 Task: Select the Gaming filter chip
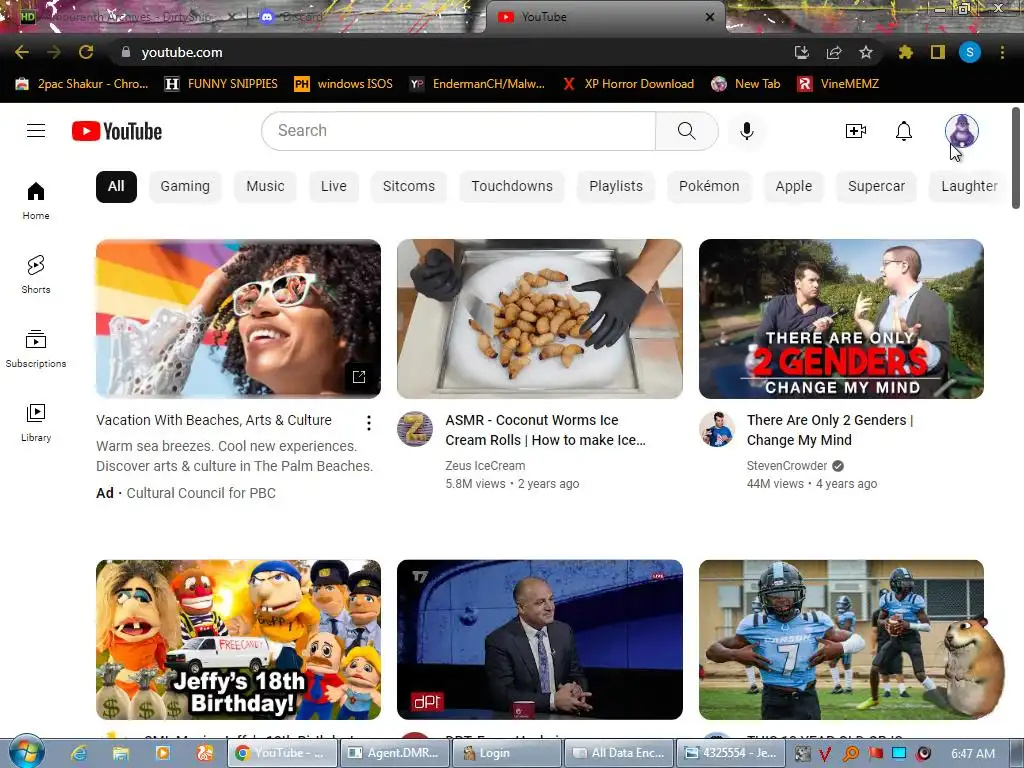point(185,186)
